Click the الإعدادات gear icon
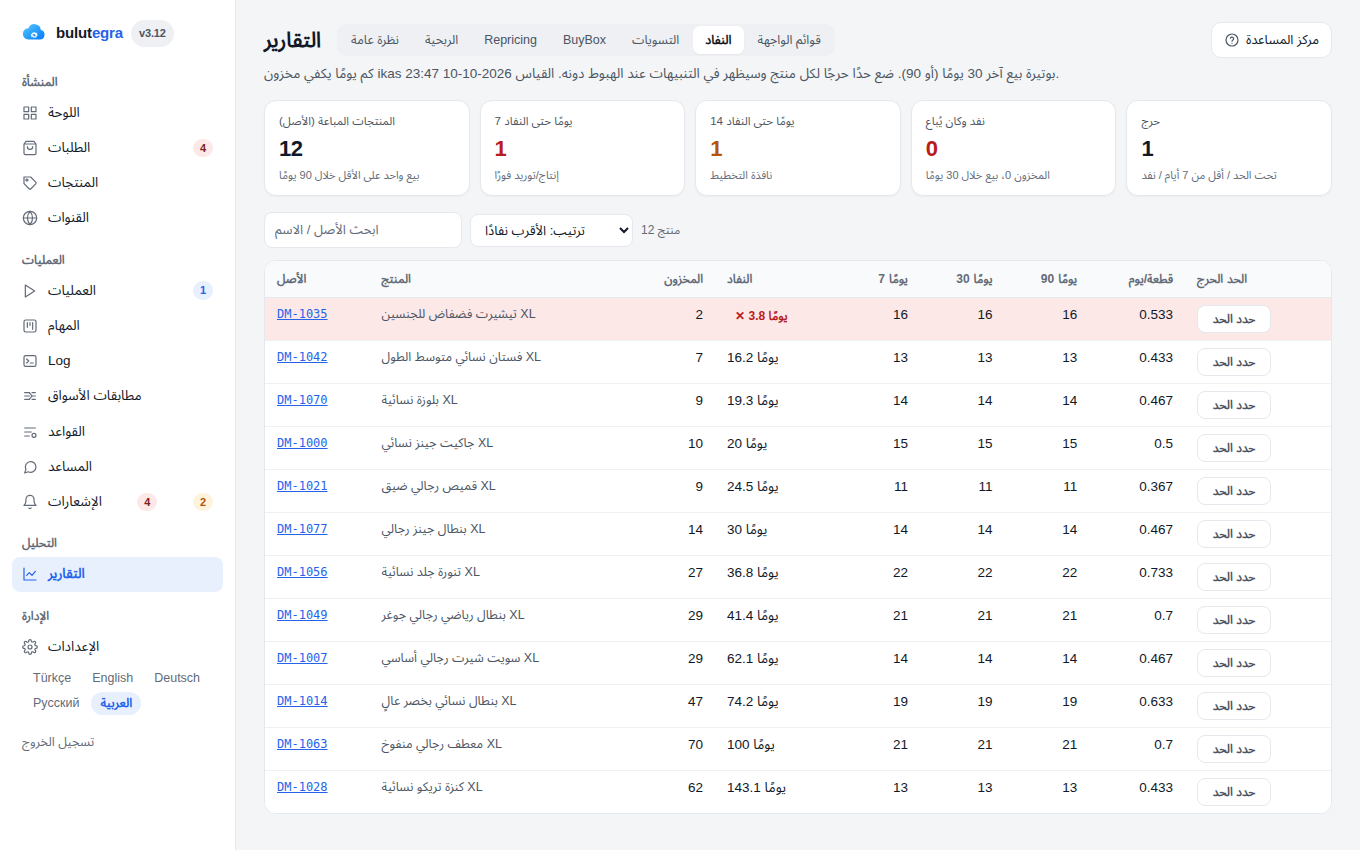Image resolution: width=1360 pixels, height=850 pixels. (x=30, y=647)
